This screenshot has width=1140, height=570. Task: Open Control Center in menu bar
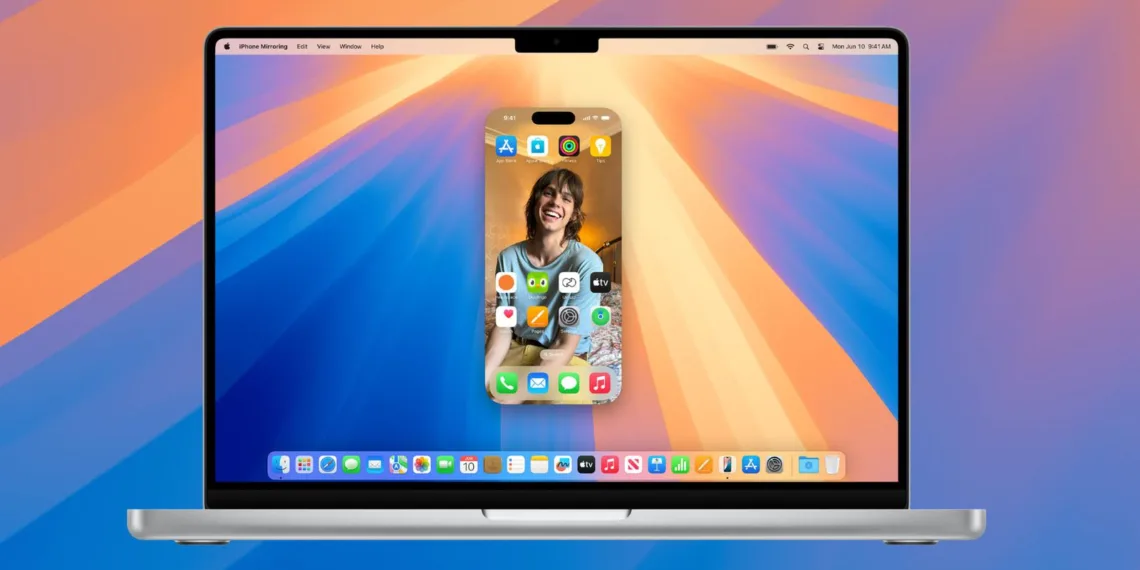(821, 47)
